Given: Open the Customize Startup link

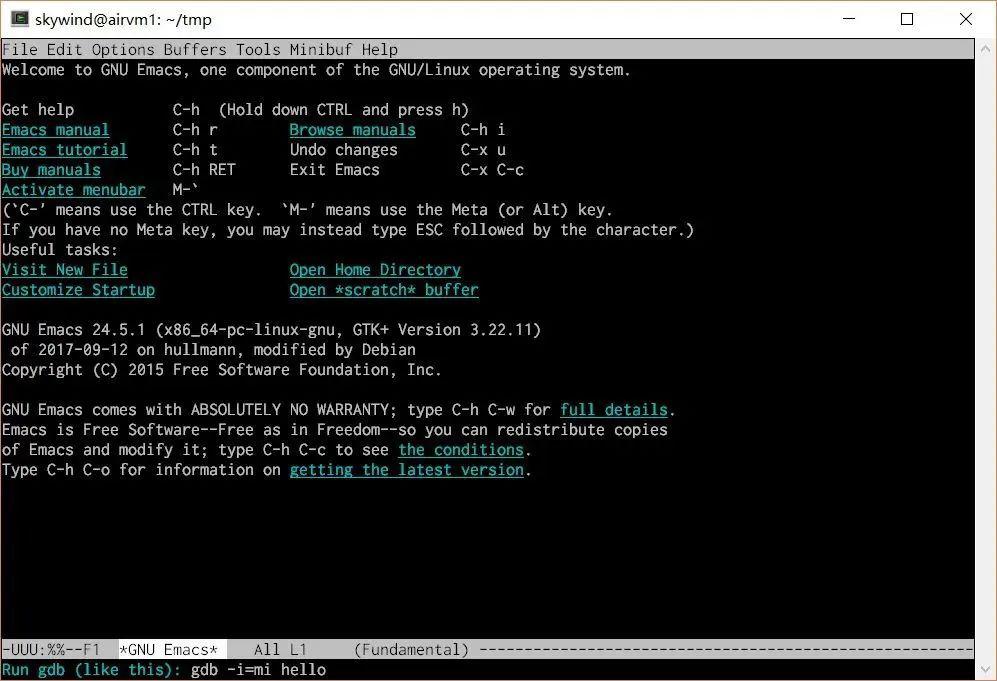Looking at the screenshot, I should [78, 290].
